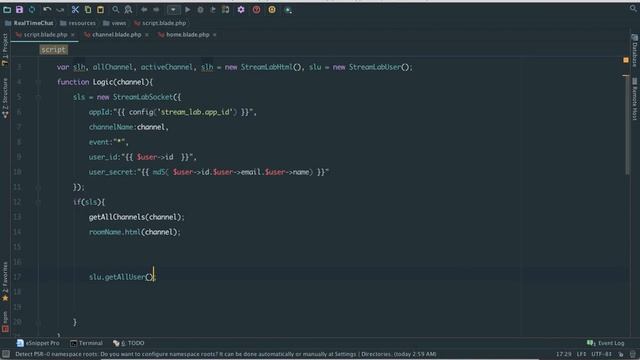Open the Database tool window
Screen dimensions: 640x360
click(x=635, y=51)
